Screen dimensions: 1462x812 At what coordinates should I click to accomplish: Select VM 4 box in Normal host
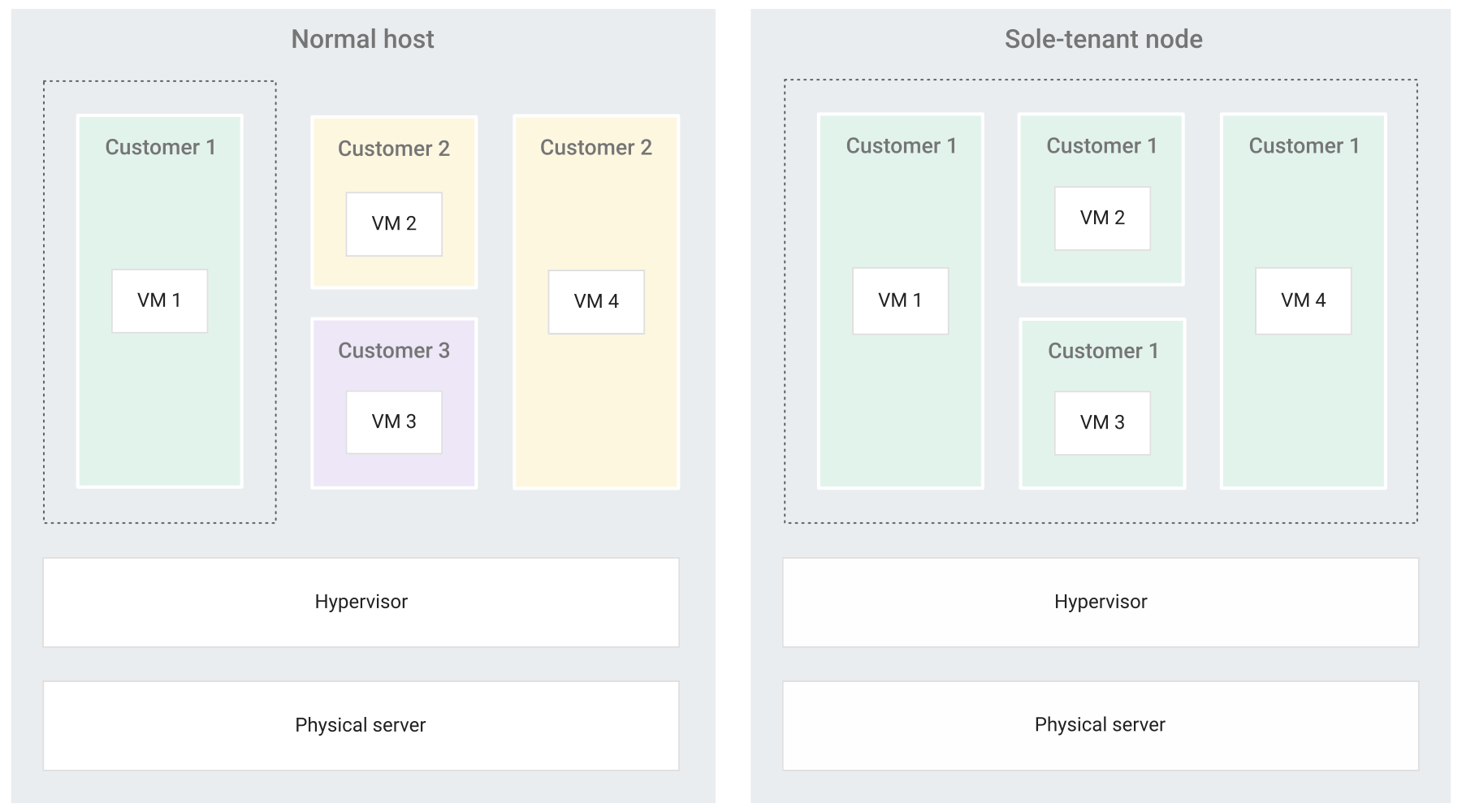[x=596, y=301]
